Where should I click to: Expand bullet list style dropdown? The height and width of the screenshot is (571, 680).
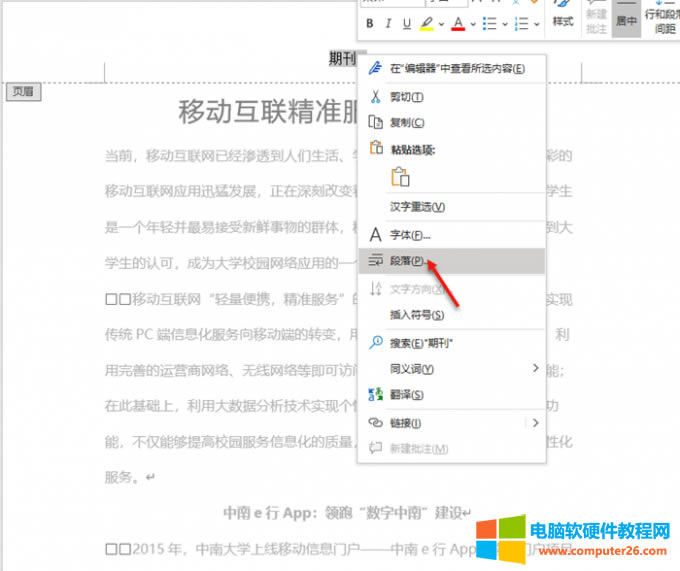tap(505, 23)
